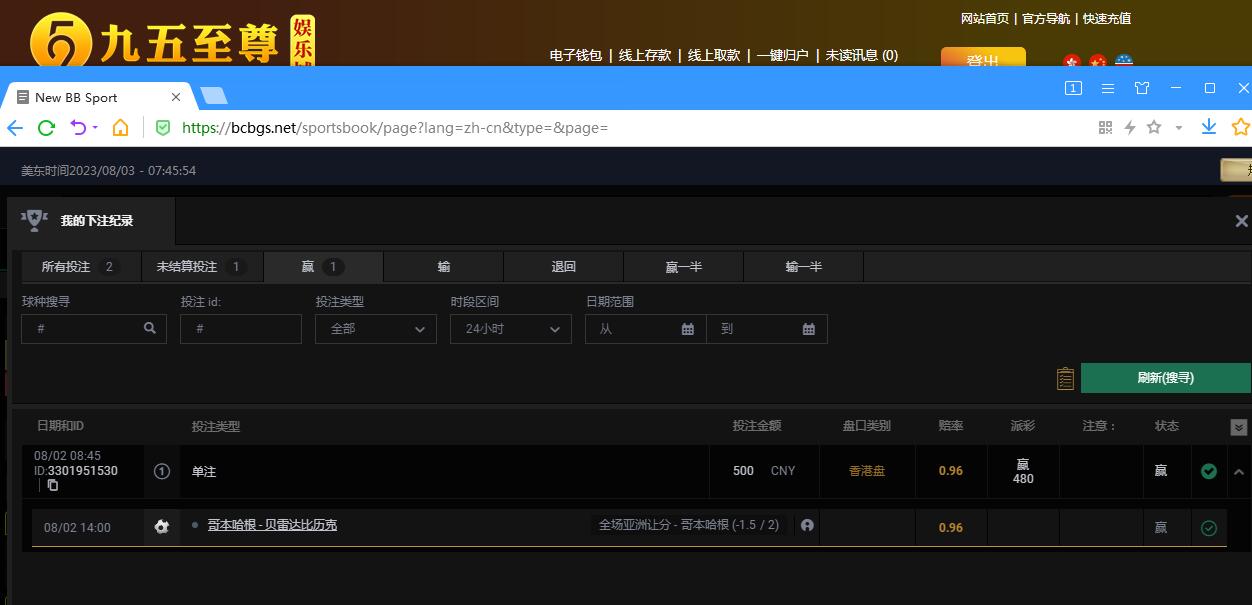Viewport: 1252px width, 605px height.
Task: Collapse the bet row with the up chevron
Action: tap(1239, 472)
